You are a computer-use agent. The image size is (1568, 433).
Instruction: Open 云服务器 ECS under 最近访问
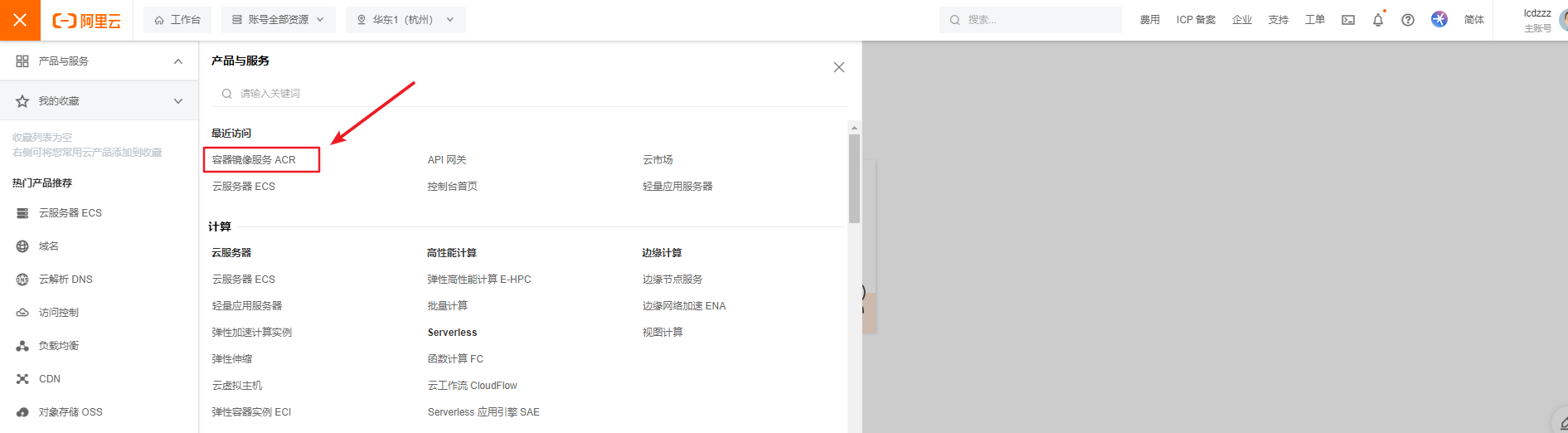click(244, 187)
